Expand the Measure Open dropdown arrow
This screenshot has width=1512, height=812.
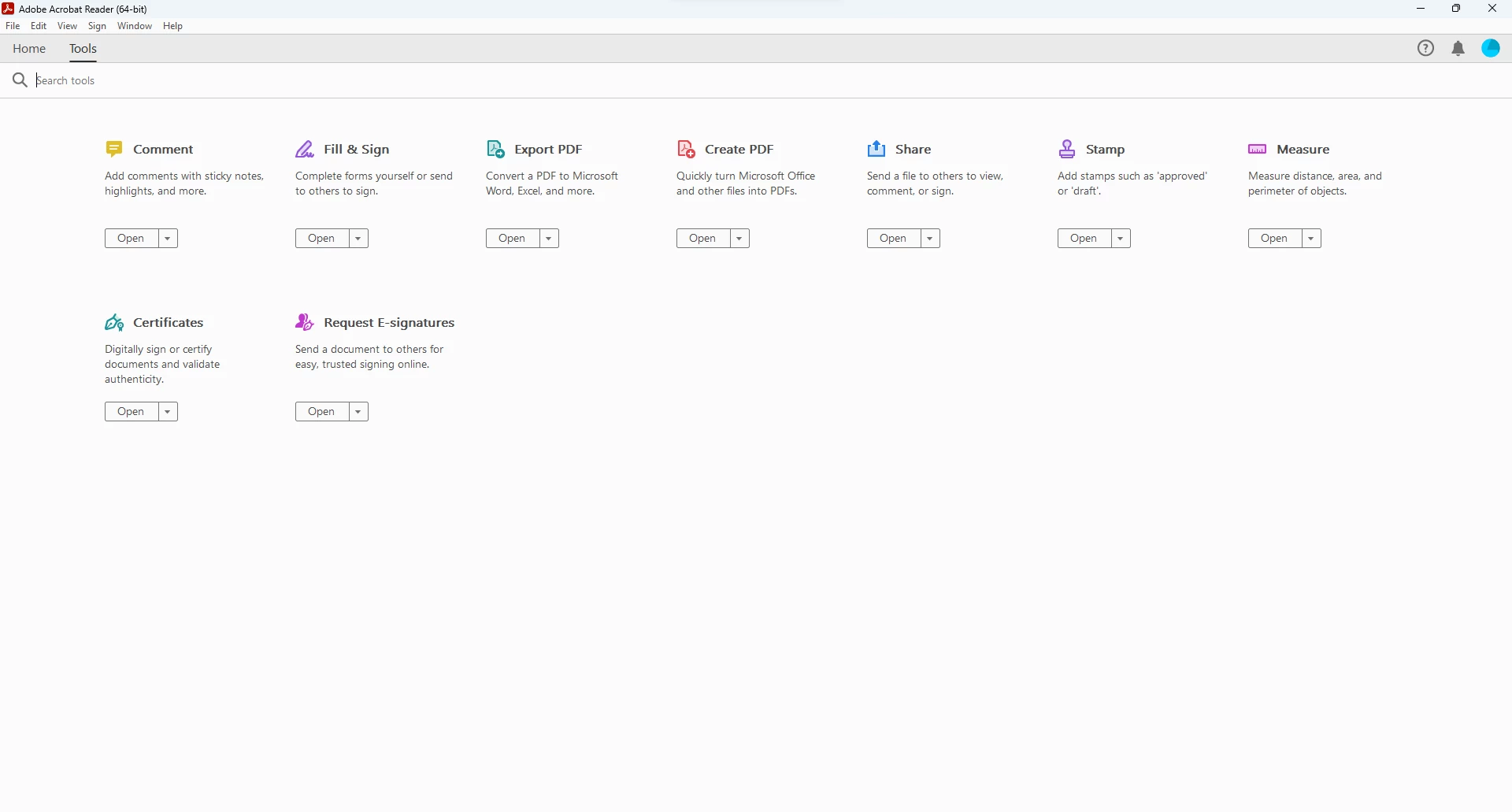(x=1312, y=239)
